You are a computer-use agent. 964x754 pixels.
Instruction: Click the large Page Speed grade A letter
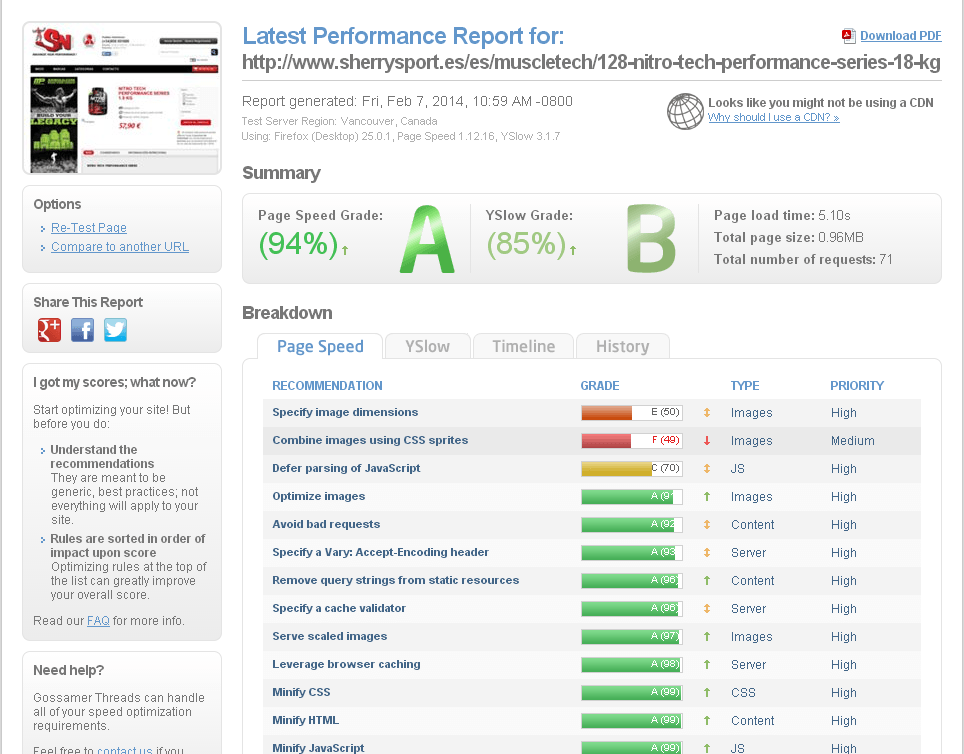427,239
